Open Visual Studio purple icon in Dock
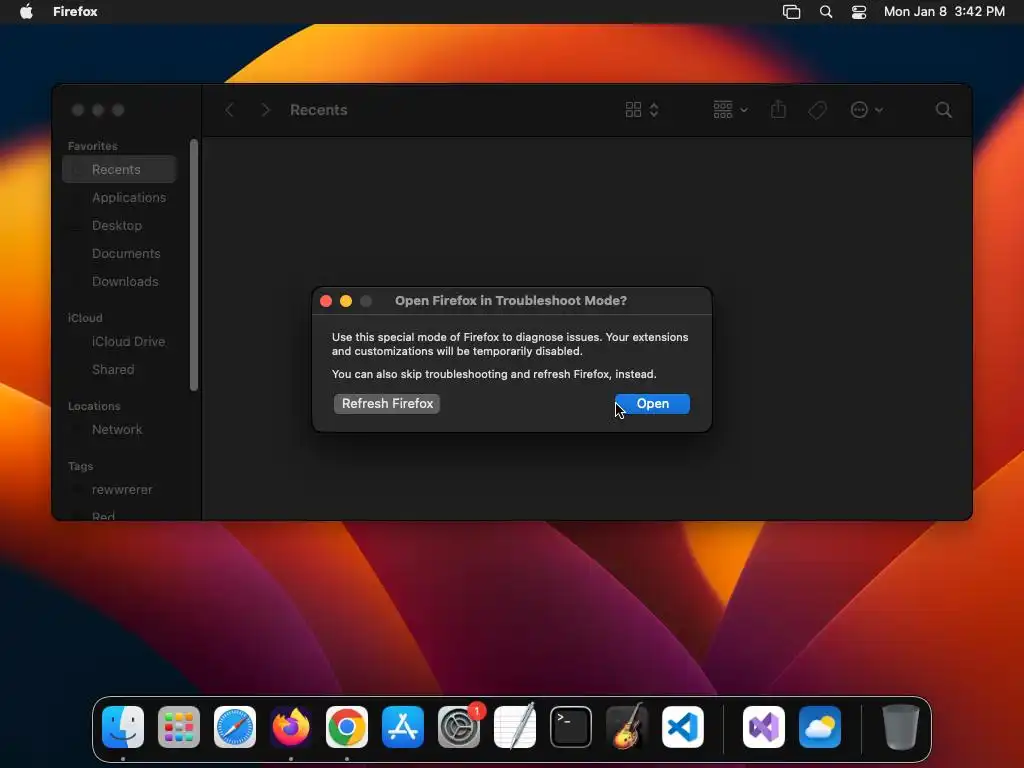Screen dimensions: 1024x768 [x=764, y=727]
